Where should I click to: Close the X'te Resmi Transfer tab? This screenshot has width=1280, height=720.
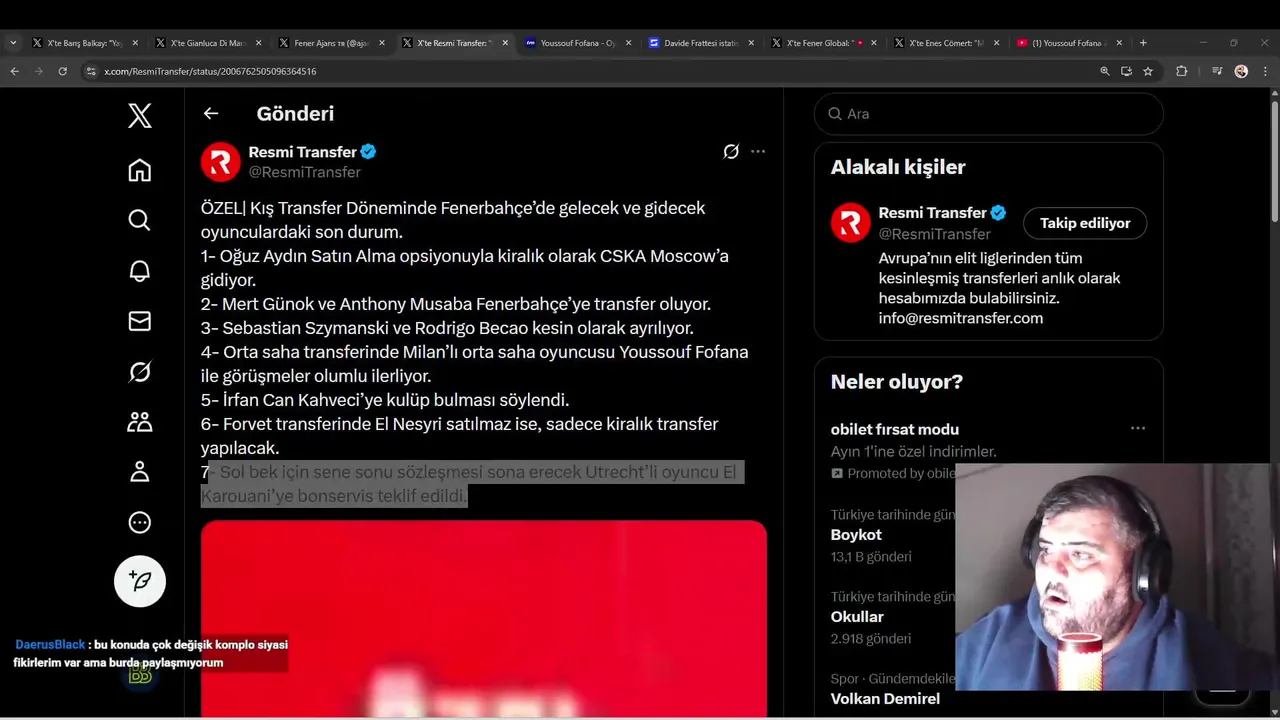click(x=505, y=43)
